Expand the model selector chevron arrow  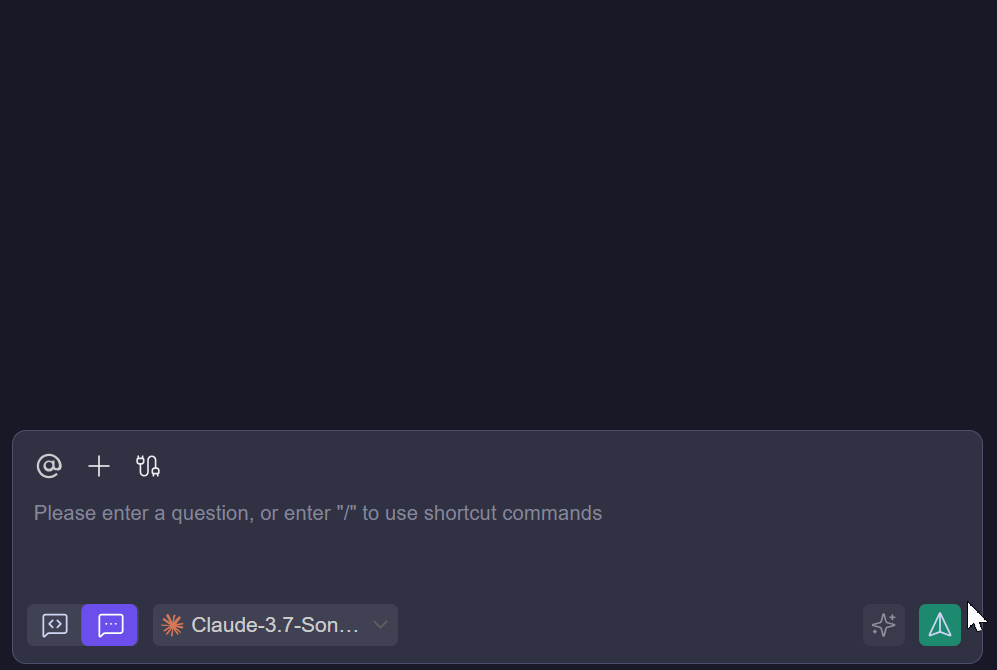[x=380, y=625]
